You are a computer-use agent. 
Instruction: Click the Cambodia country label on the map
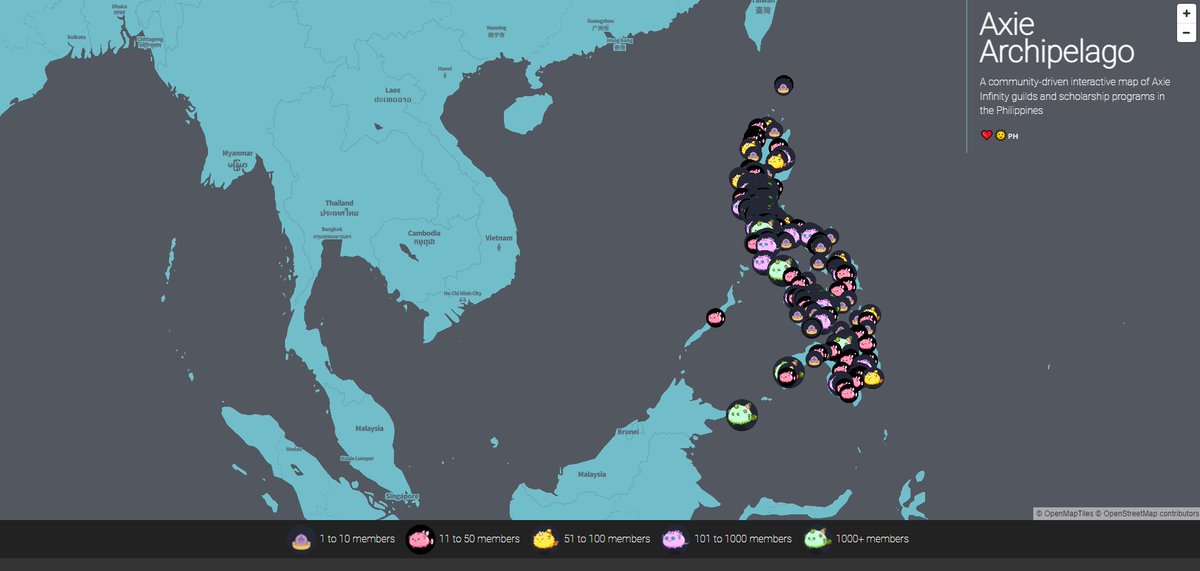pos(424,237)
